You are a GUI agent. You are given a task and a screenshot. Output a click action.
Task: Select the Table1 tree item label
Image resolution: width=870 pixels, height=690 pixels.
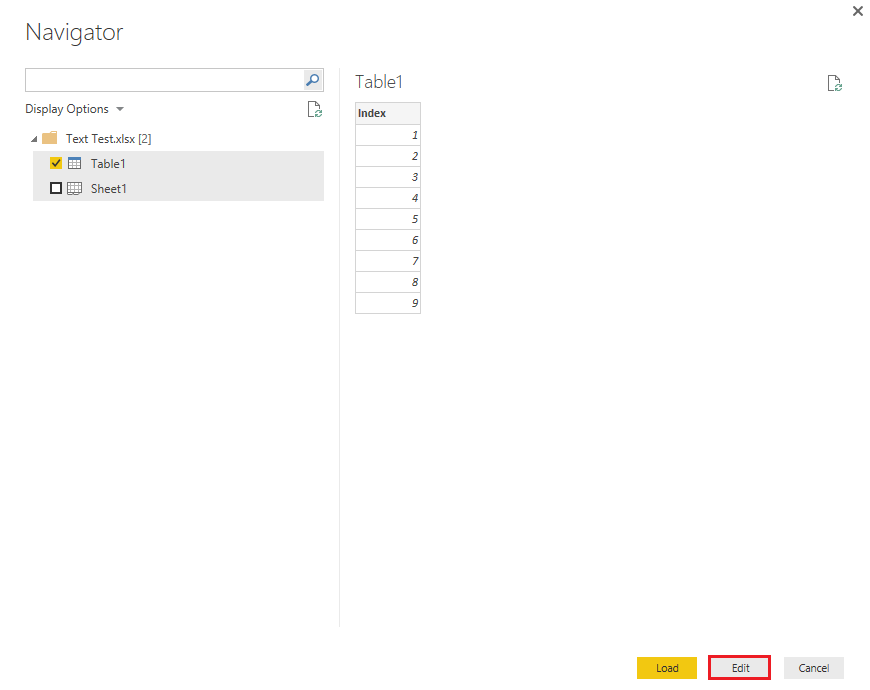coord(108,164)
